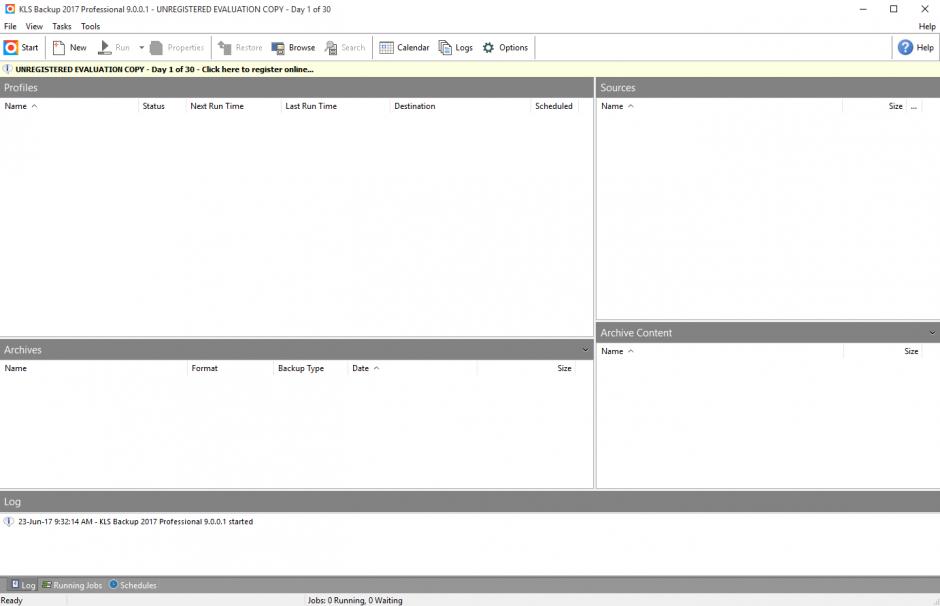Sort Profiles by Next Run Time
This screenshot has width=940, height=606.
[233, 106]
